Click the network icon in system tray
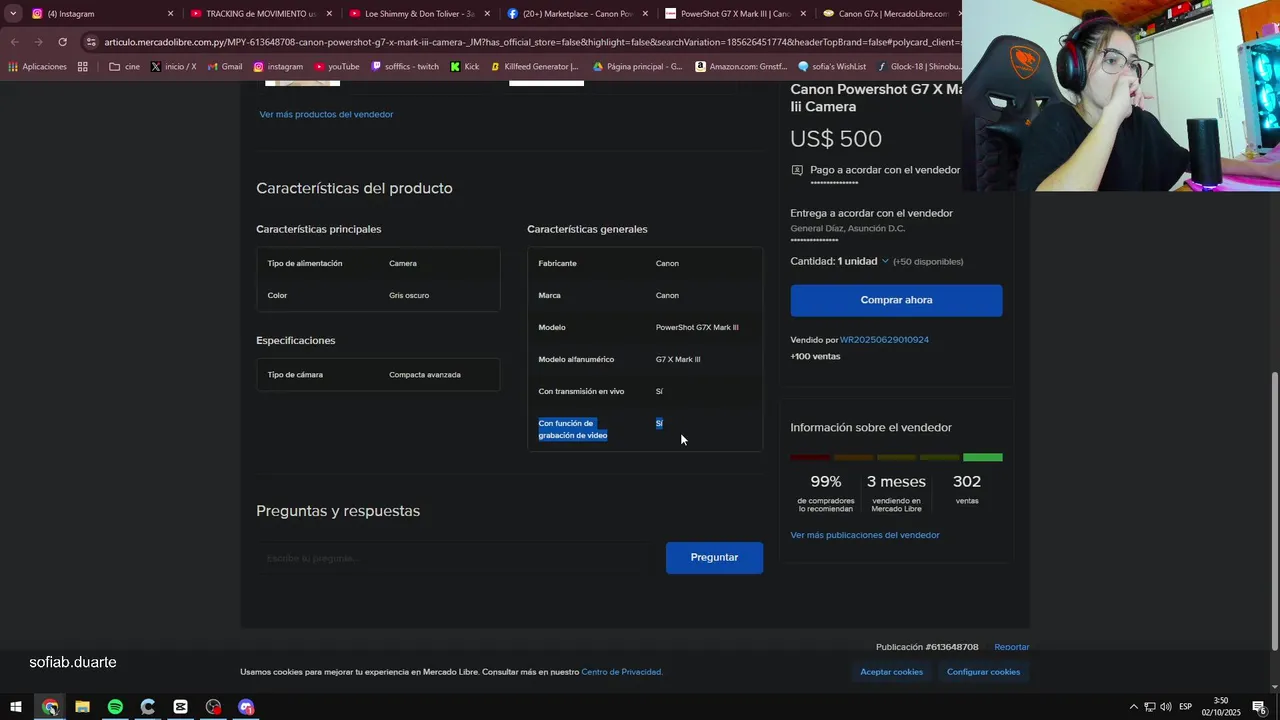This screenshot has height=720, width=1280. pos(1150,707)
